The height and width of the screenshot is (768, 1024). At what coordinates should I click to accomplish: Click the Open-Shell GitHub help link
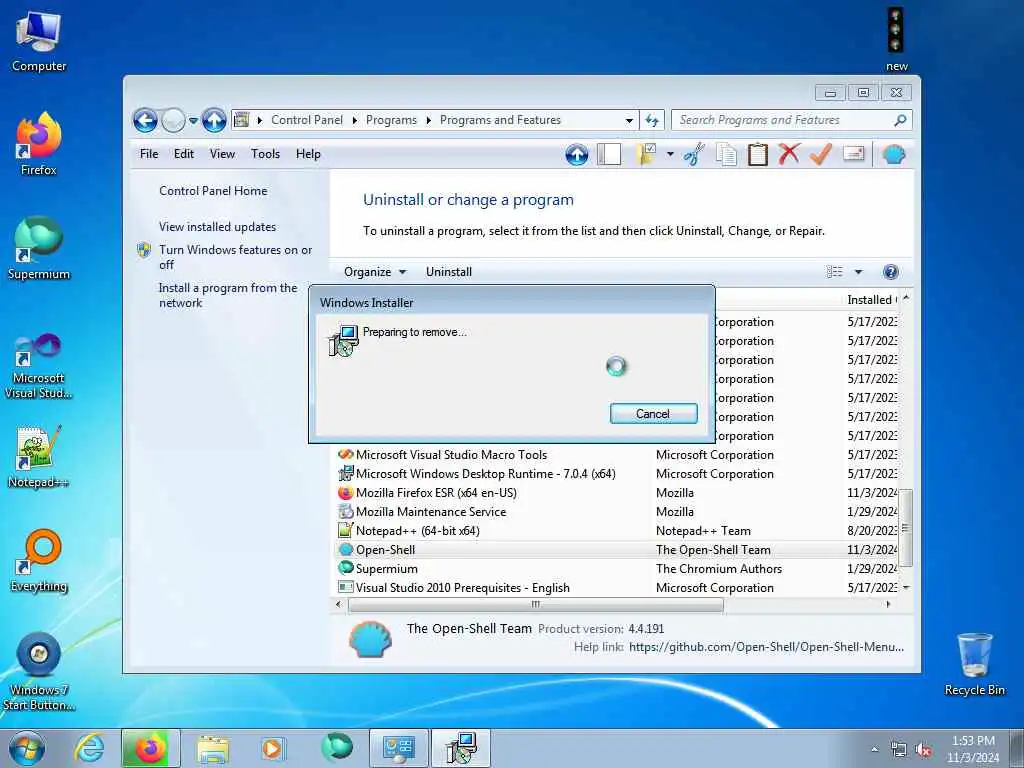766,647
